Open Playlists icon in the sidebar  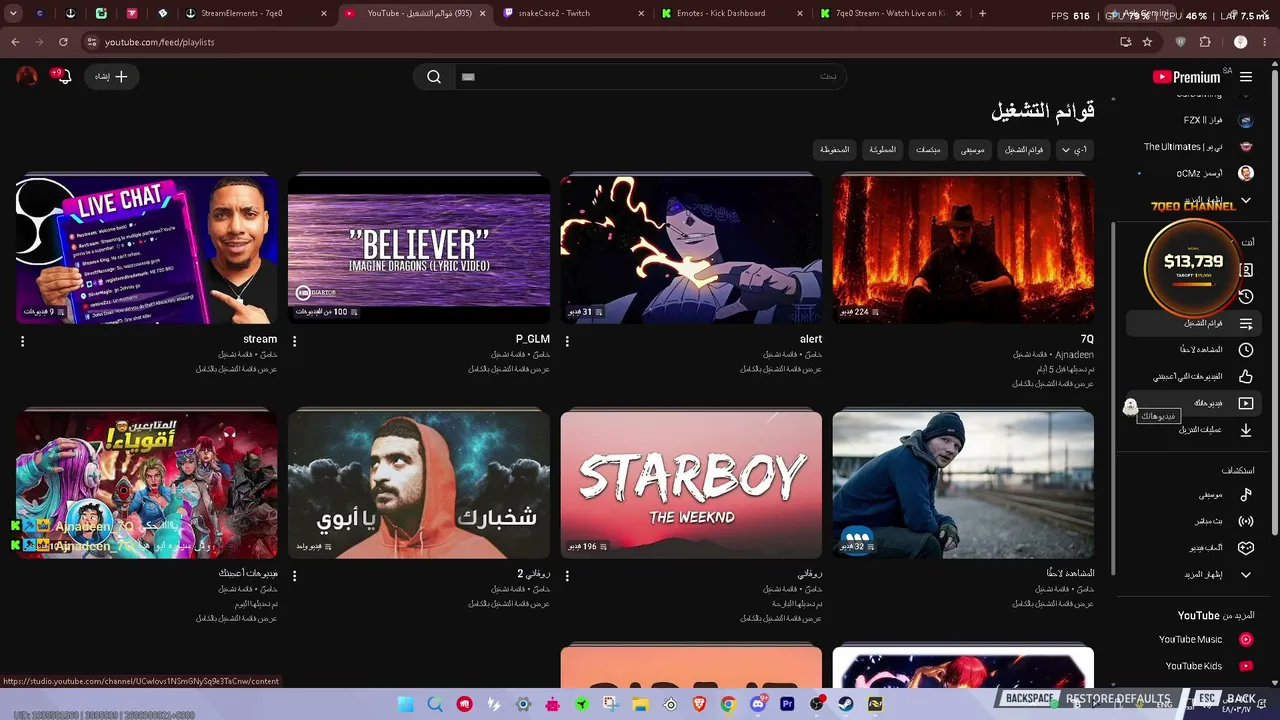point(1246,323)
